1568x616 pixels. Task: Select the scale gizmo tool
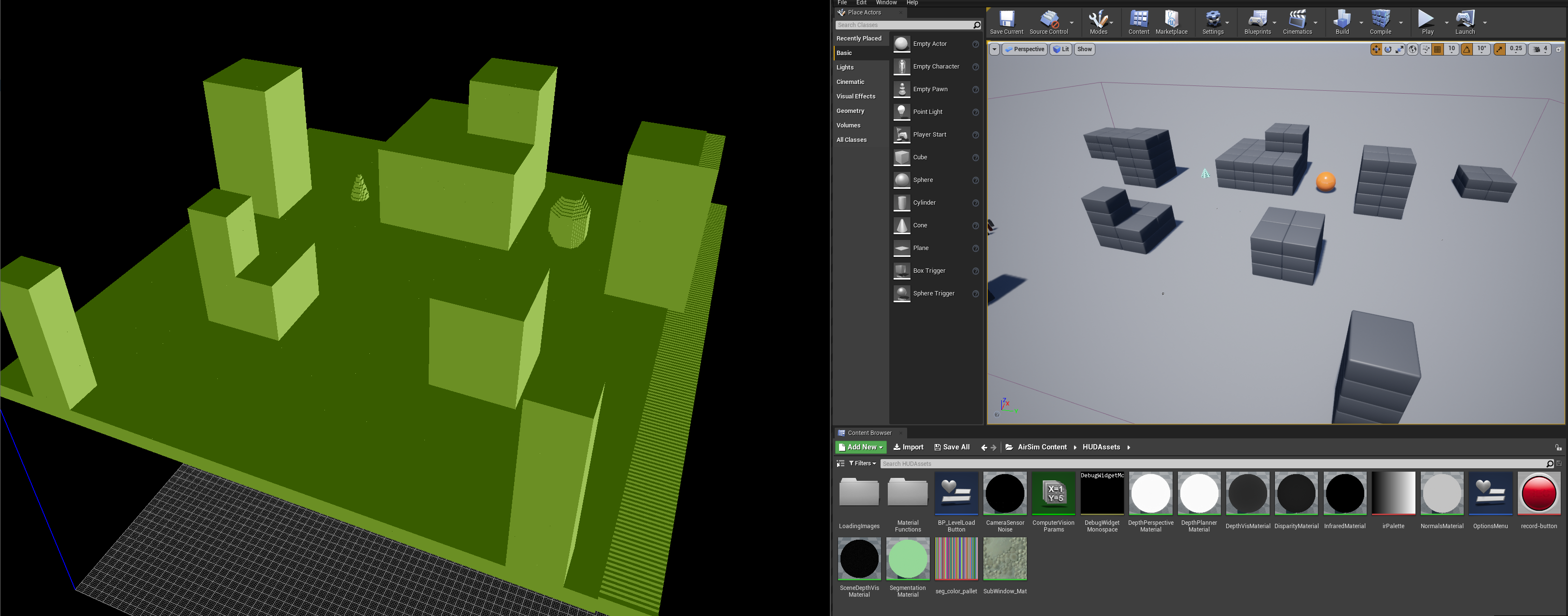click(x=1400, y=49)
